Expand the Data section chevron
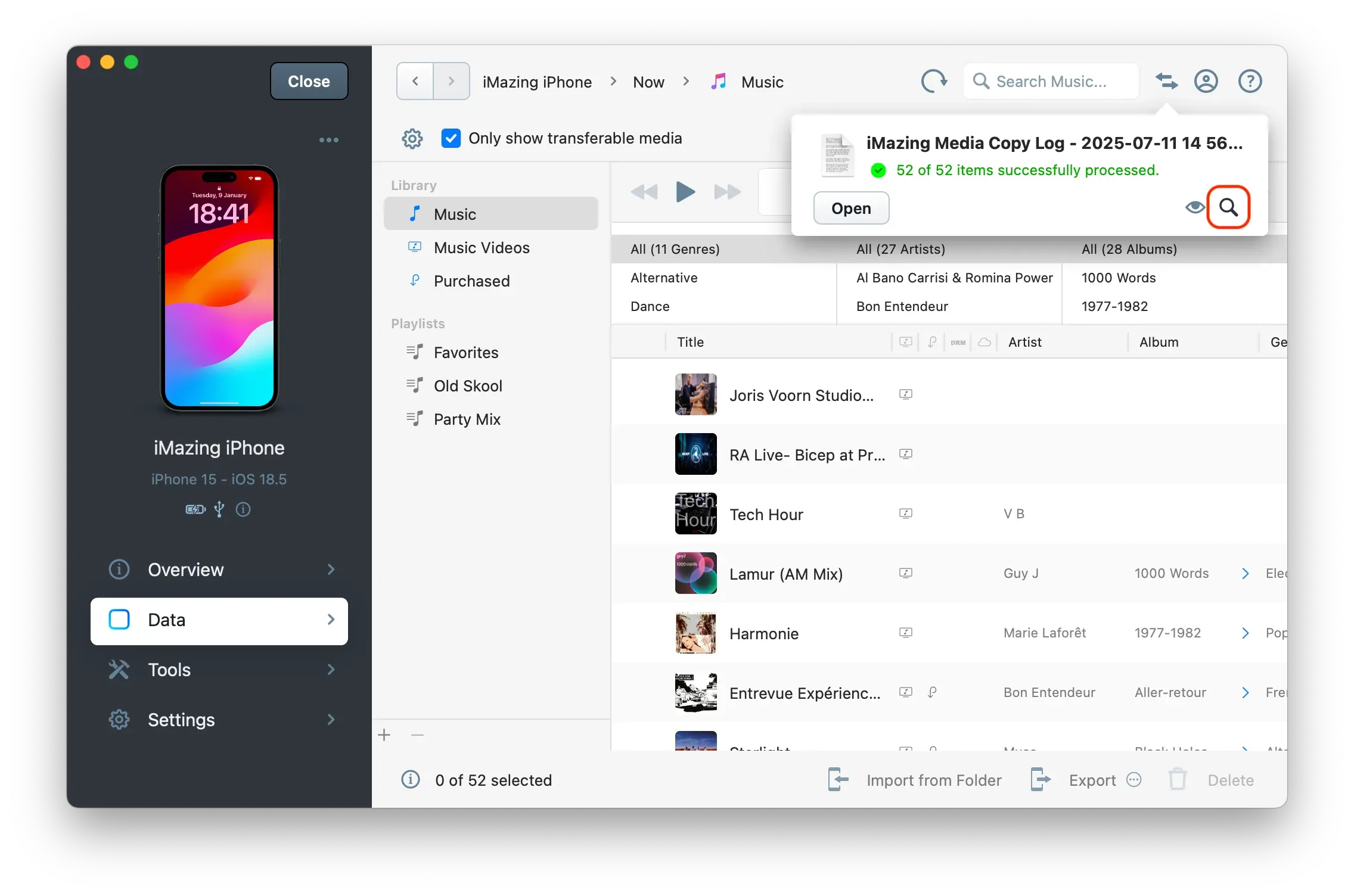1354x896 pixels. point(331,620)
